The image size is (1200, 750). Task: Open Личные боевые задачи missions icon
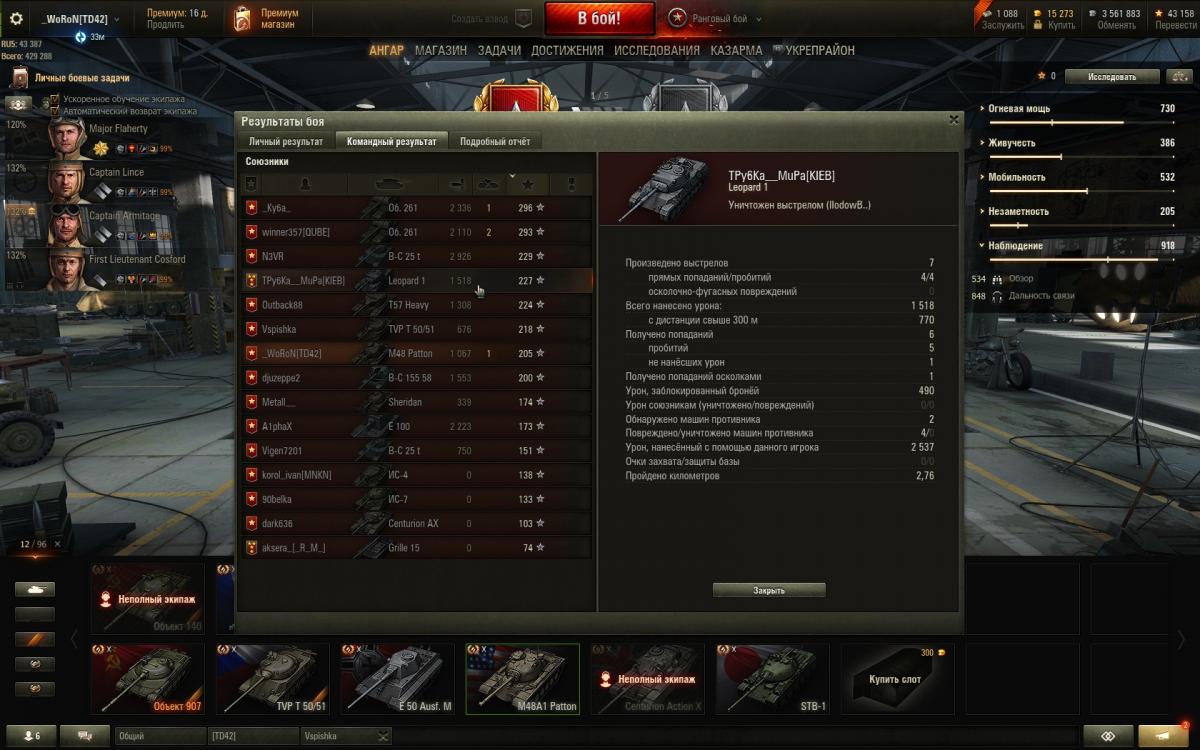[x=19, y=78]
